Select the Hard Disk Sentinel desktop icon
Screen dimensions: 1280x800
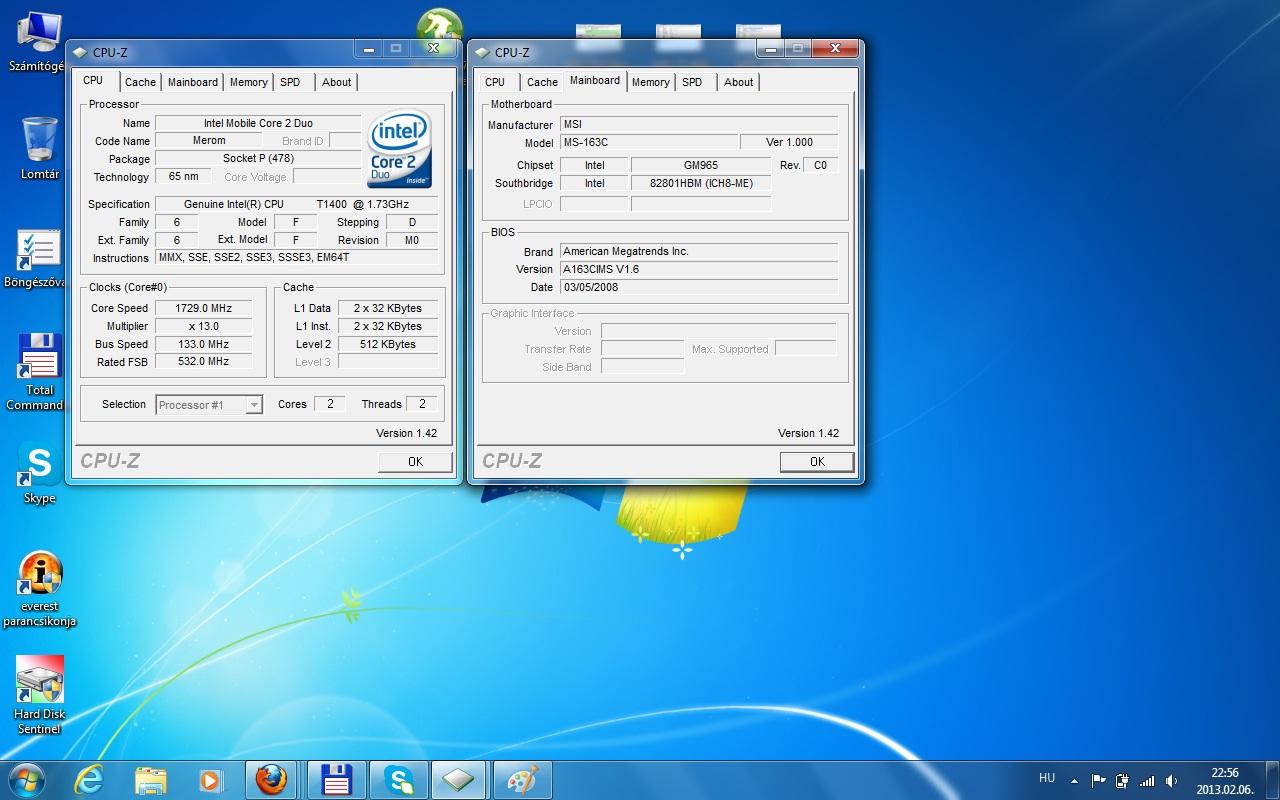pyautogui.click(x=40, y=695)
